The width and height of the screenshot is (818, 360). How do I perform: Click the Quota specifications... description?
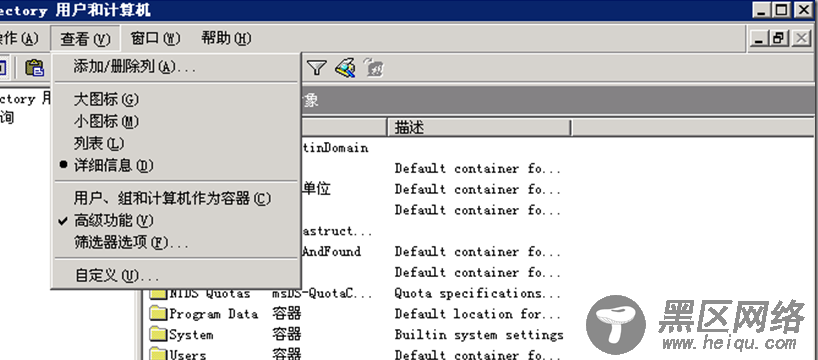477,294
